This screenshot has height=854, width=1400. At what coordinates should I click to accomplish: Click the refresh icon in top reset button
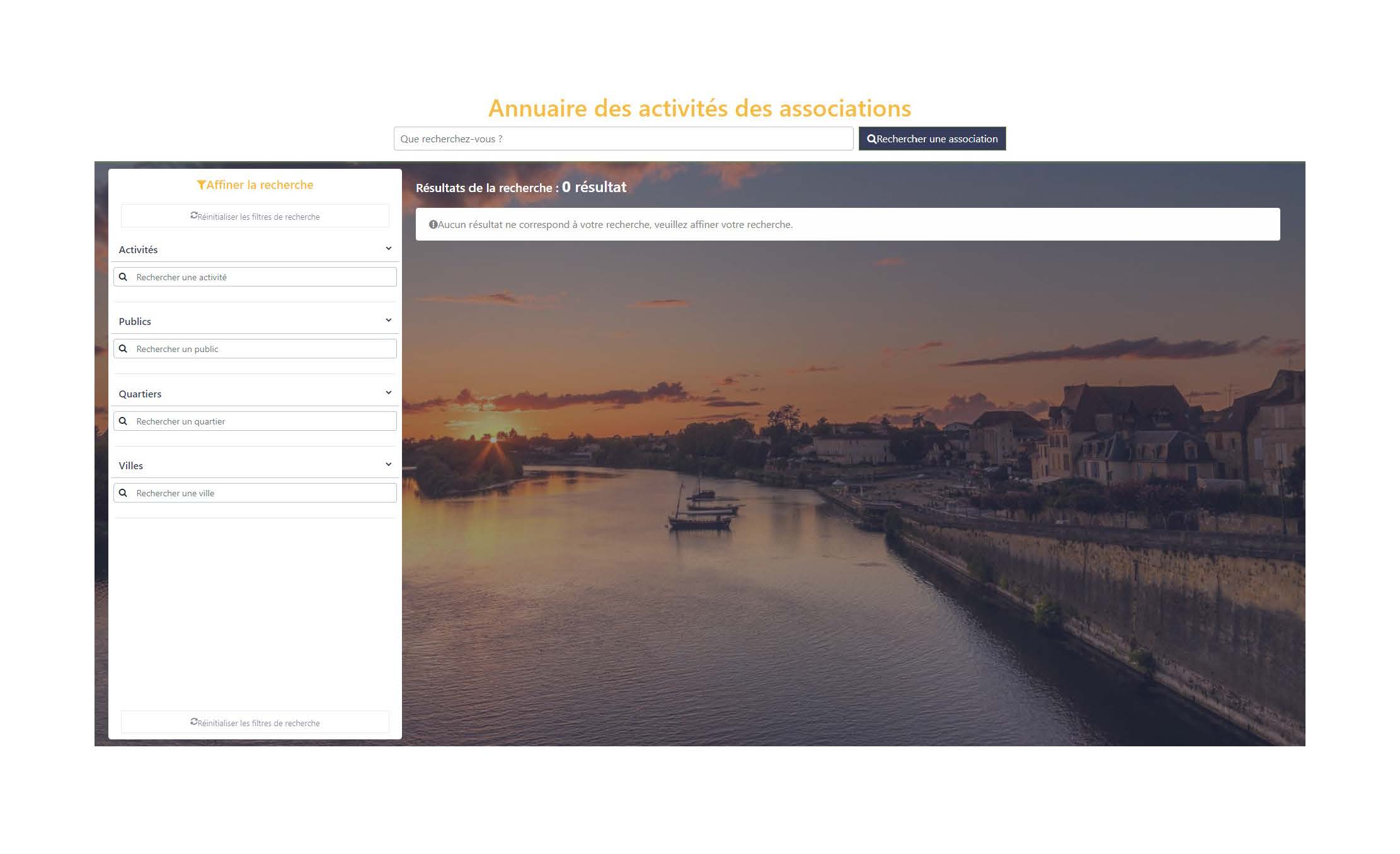click(x=194, y=216)
